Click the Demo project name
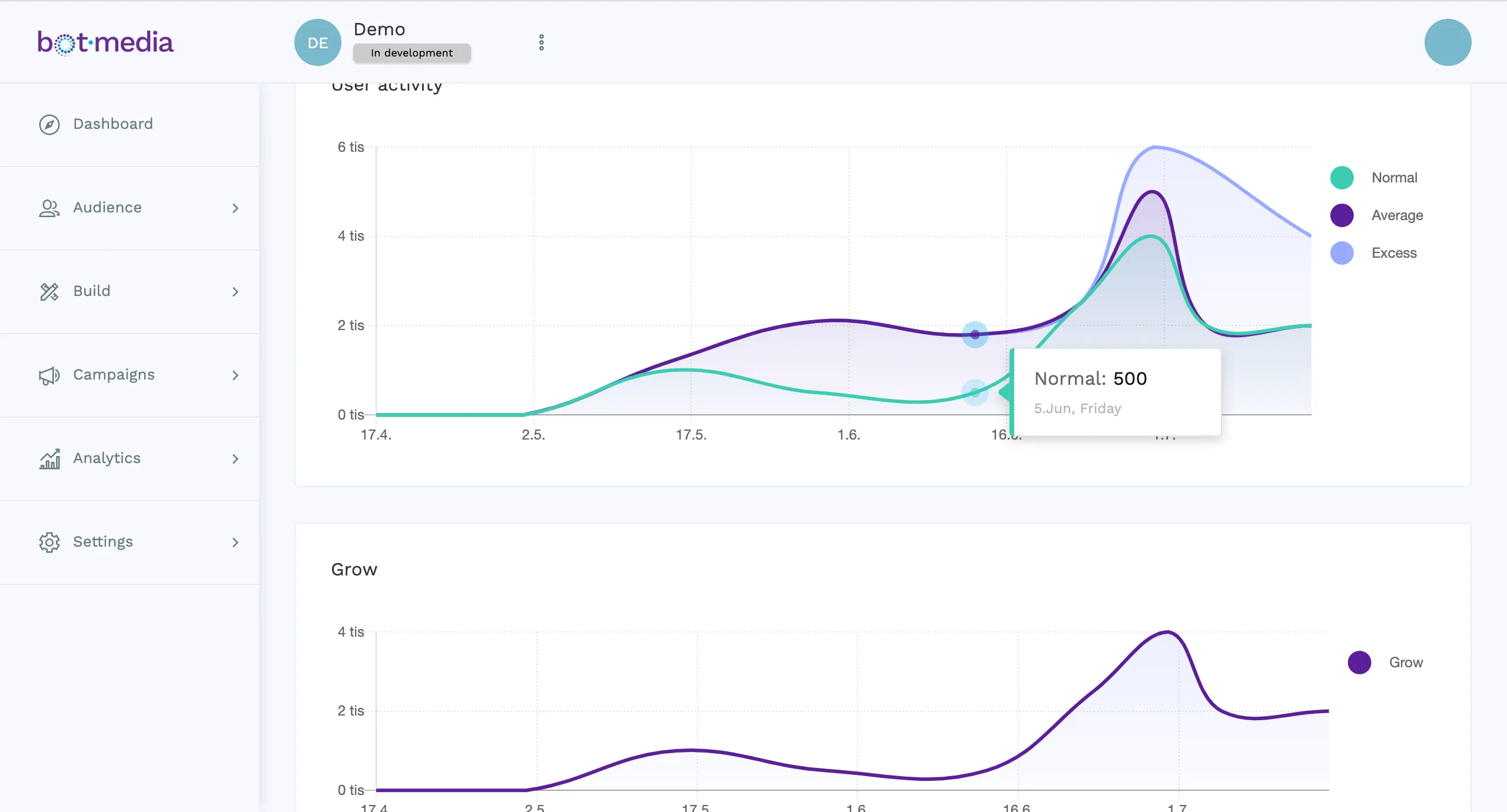The width and height of the screenshot is (1507, 812). pos(379,29)
